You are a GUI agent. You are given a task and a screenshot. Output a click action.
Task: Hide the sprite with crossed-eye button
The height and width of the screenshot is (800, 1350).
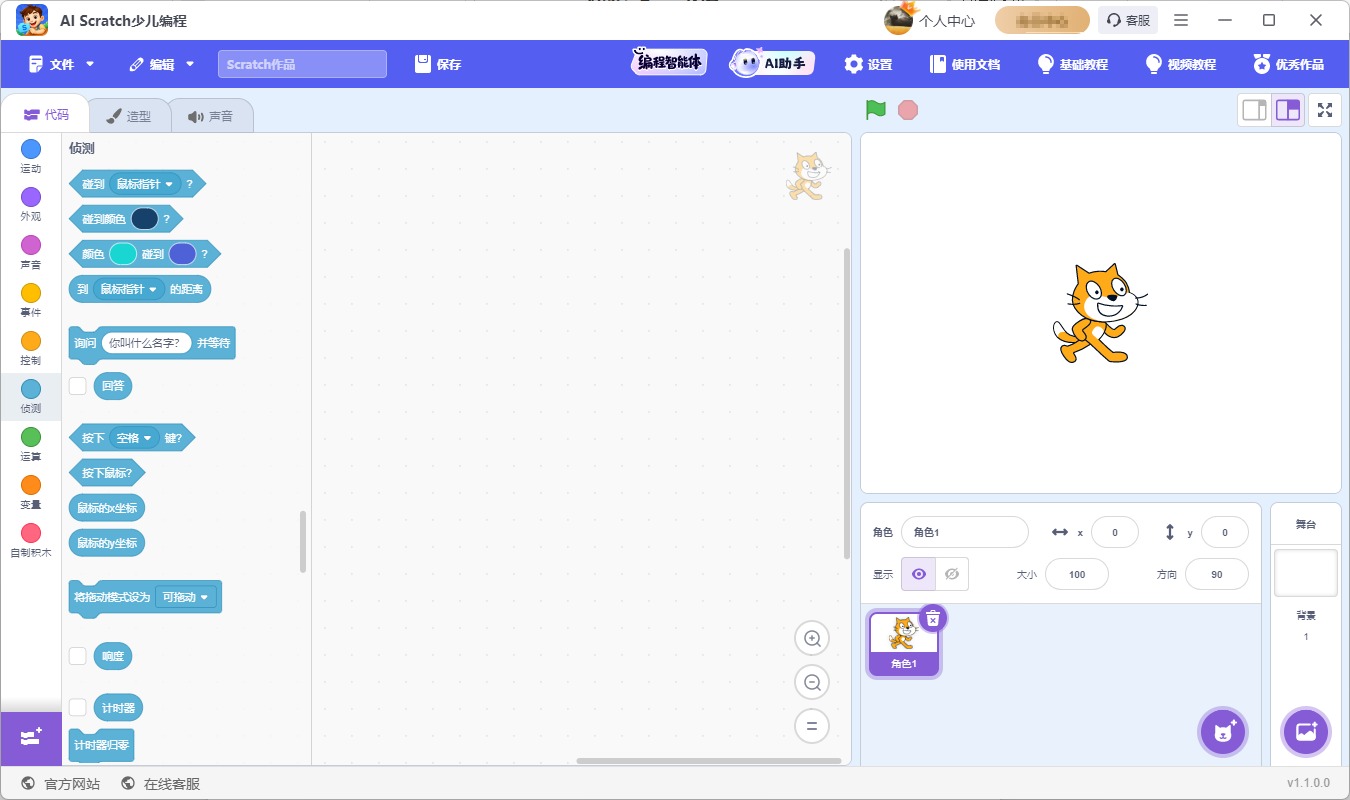point(952,574)
